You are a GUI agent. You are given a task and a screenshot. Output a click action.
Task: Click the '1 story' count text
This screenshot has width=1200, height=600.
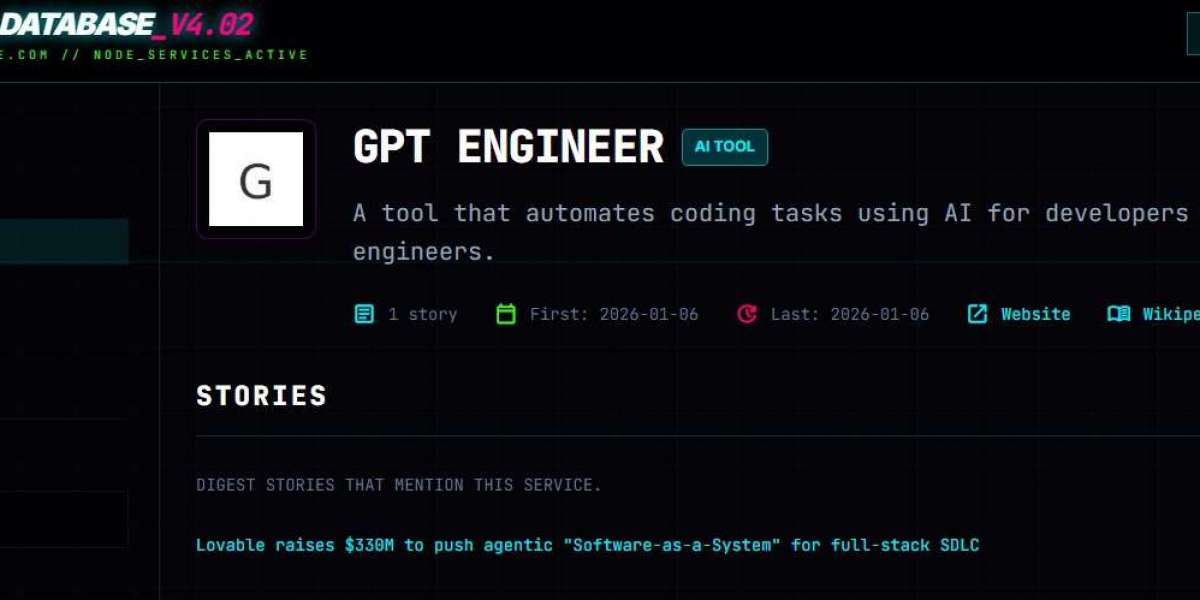click(423, 314)
